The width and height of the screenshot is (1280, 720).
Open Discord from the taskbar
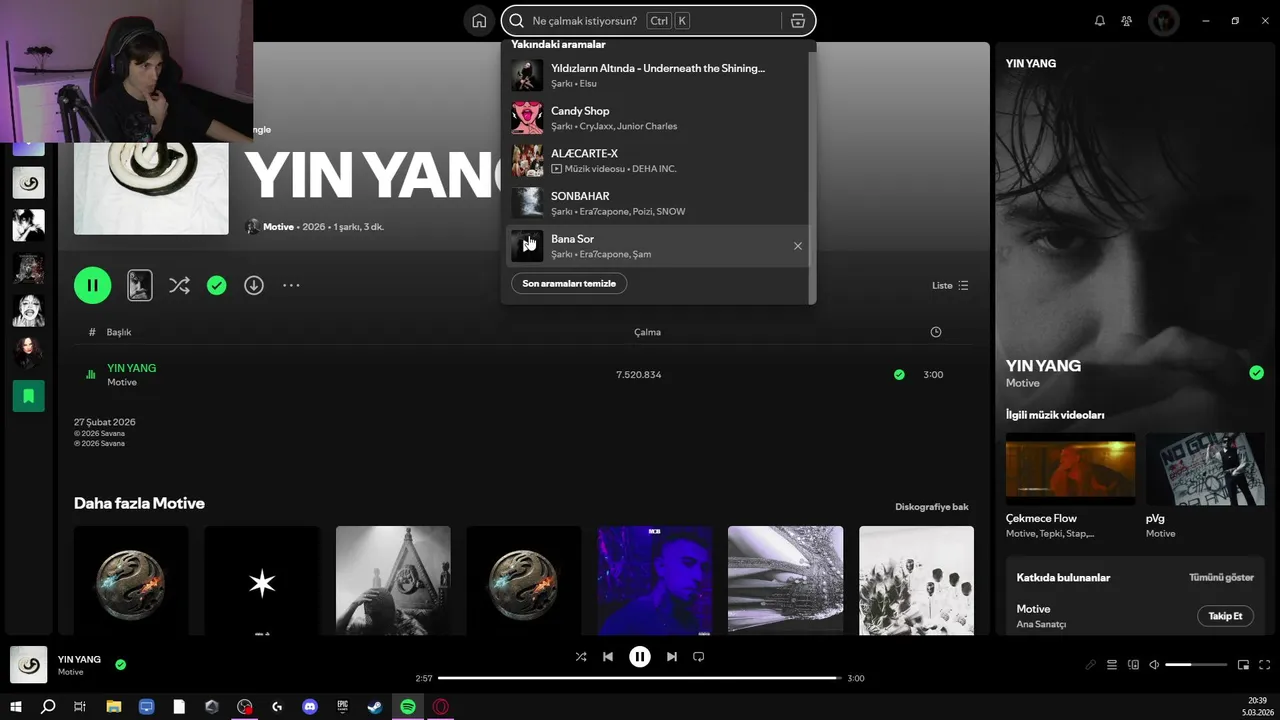310,707
